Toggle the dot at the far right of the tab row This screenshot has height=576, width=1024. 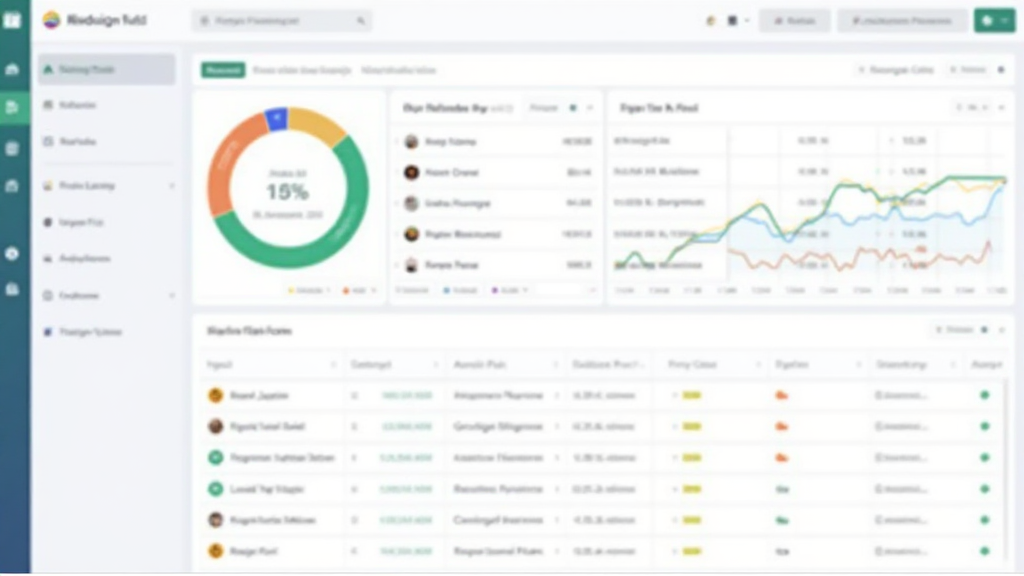click(1001, 70)
